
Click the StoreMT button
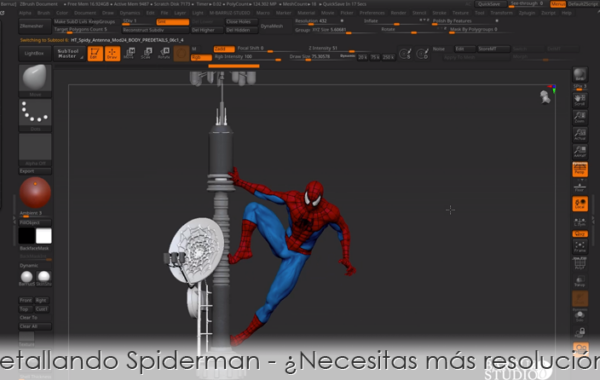pos(493,49)
